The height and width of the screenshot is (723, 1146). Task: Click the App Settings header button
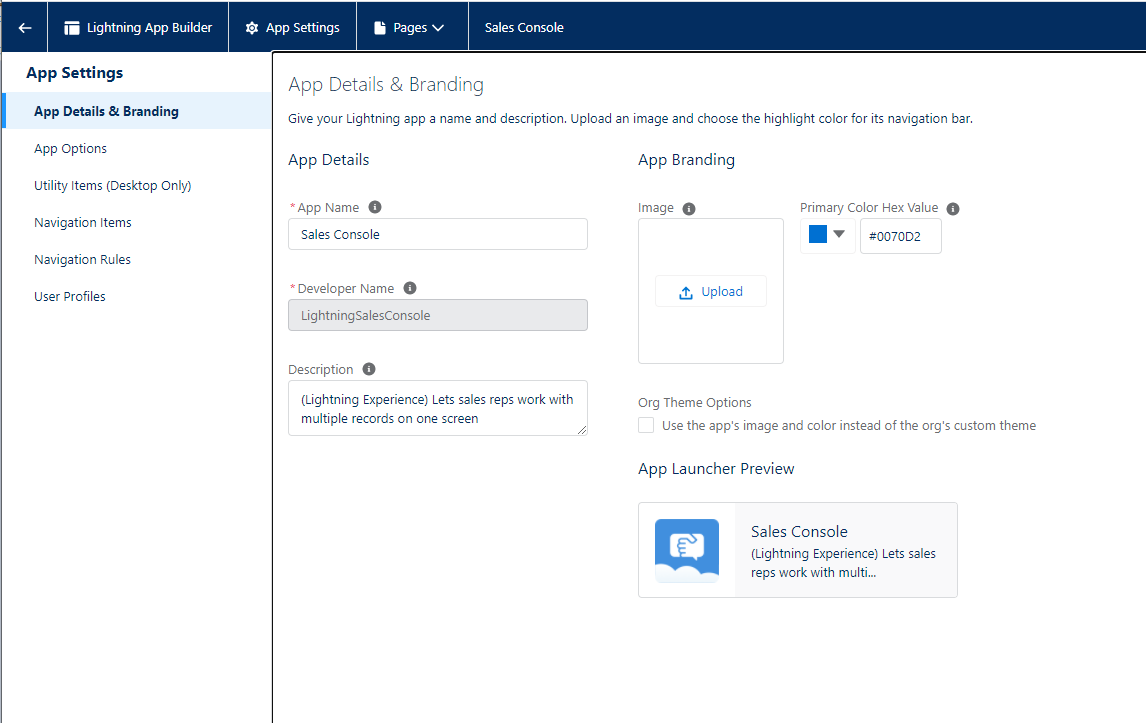(292, 28)
